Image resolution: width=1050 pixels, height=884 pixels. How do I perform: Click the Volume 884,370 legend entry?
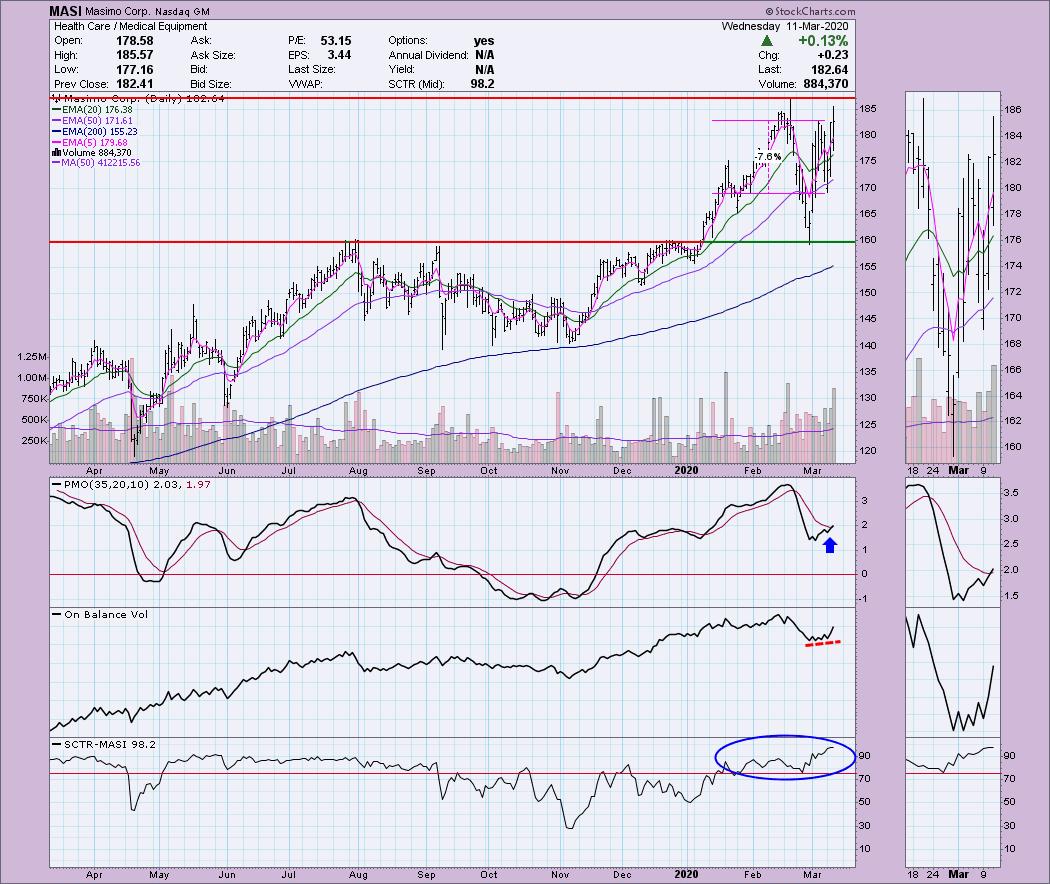[92, 153]
